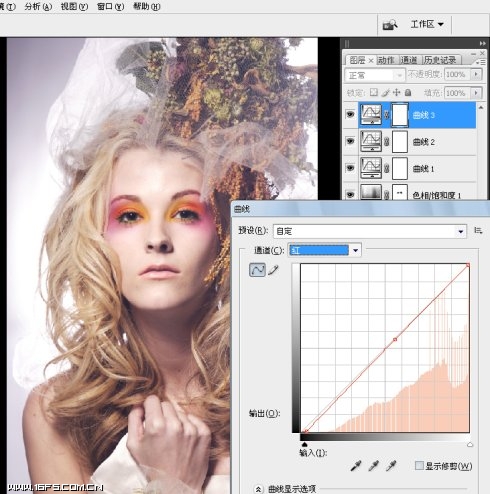Viewport: 490px width, 494px height.
Task: Hide the 曲线 3 layer
Action: [350, 115]
